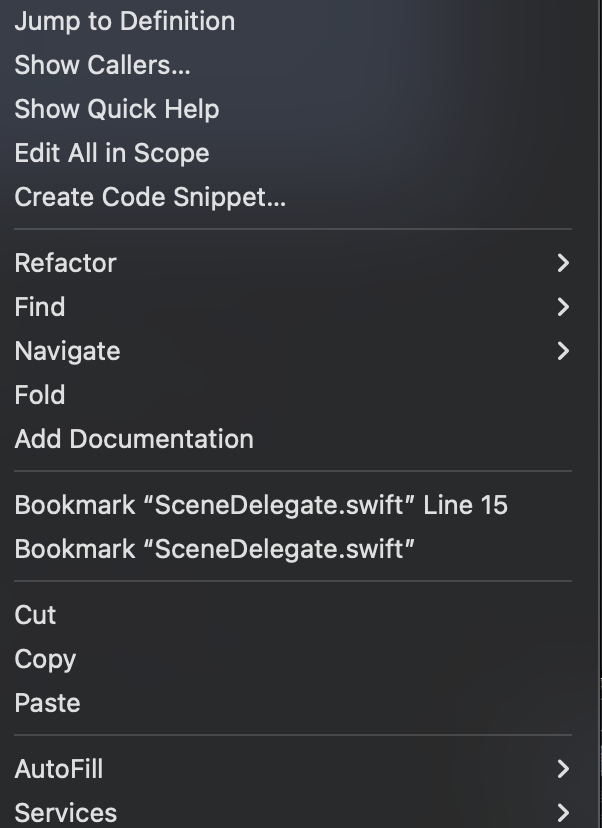Choose Jump to Definition menu entry
The height and width of the screenshot is (828, 602).
125,21
